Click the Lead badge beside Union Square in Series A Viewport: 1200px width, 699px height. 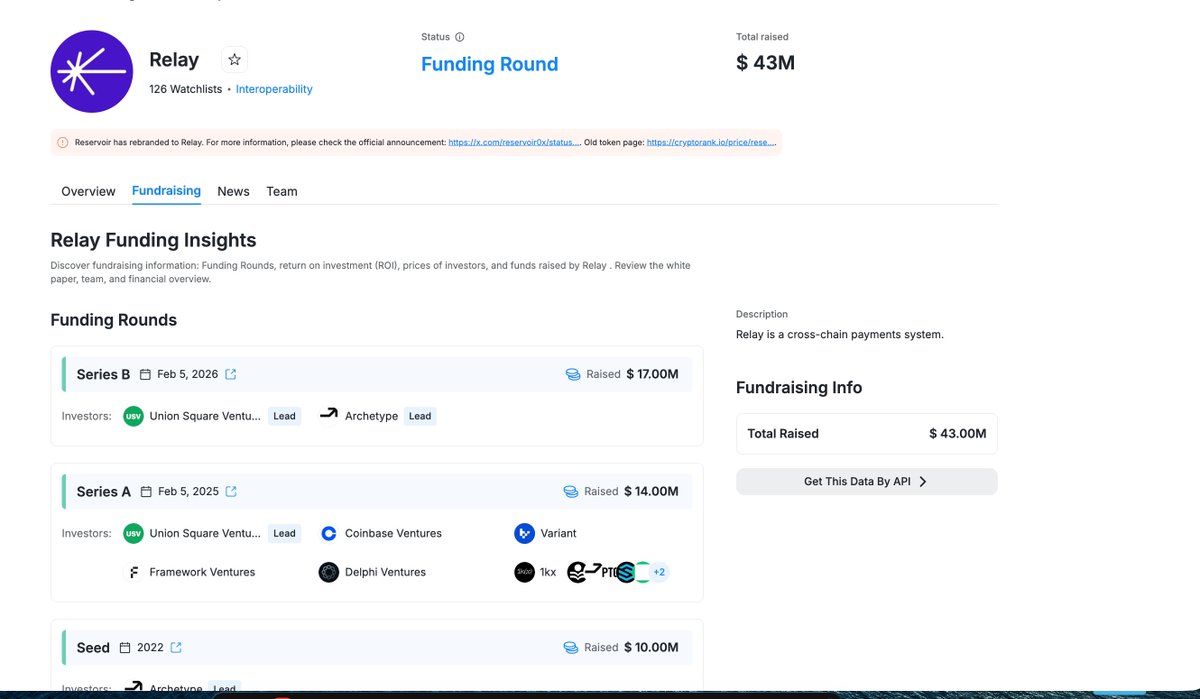[285, 534]
